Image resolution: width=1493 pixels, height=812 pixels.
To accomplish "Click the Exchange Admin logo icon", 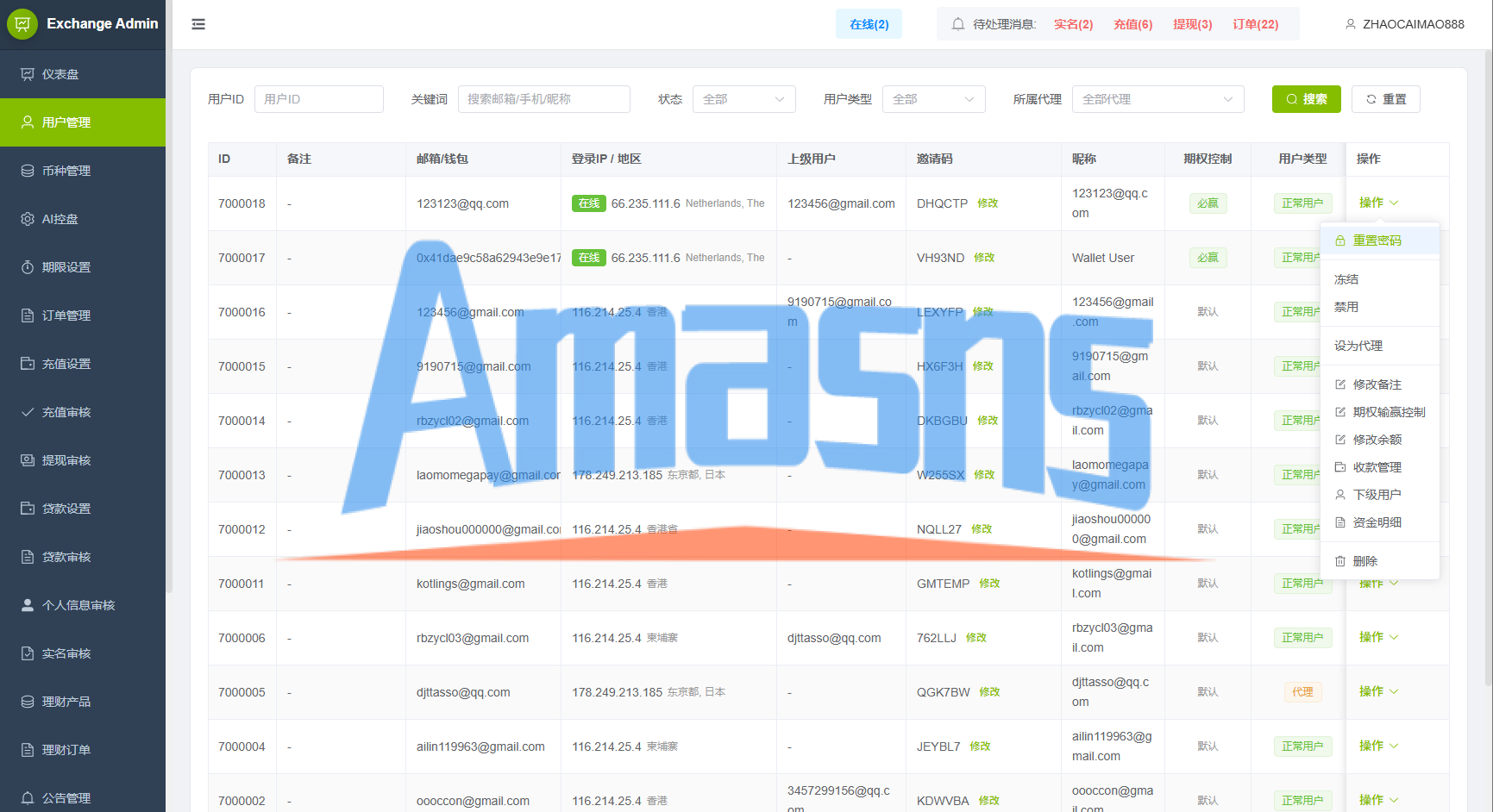I will coord(22,24).
